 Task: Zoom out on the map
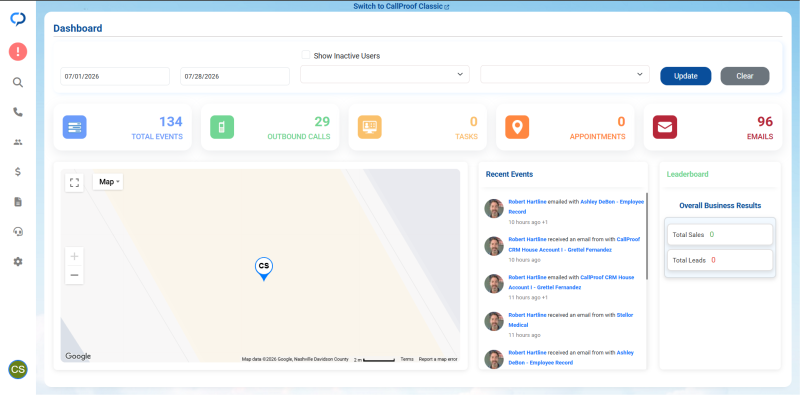point(74,275)
